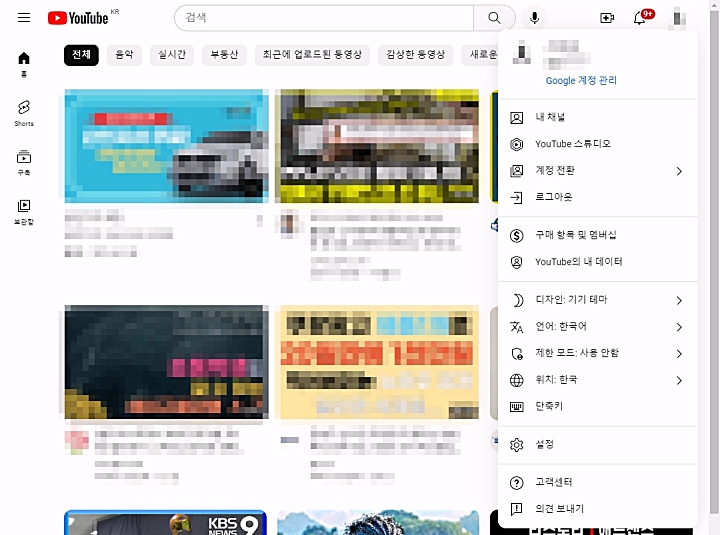Viewport: 720px width, 535px height.
Task: Select the 음악 filter chip
Action: (124, 55)
